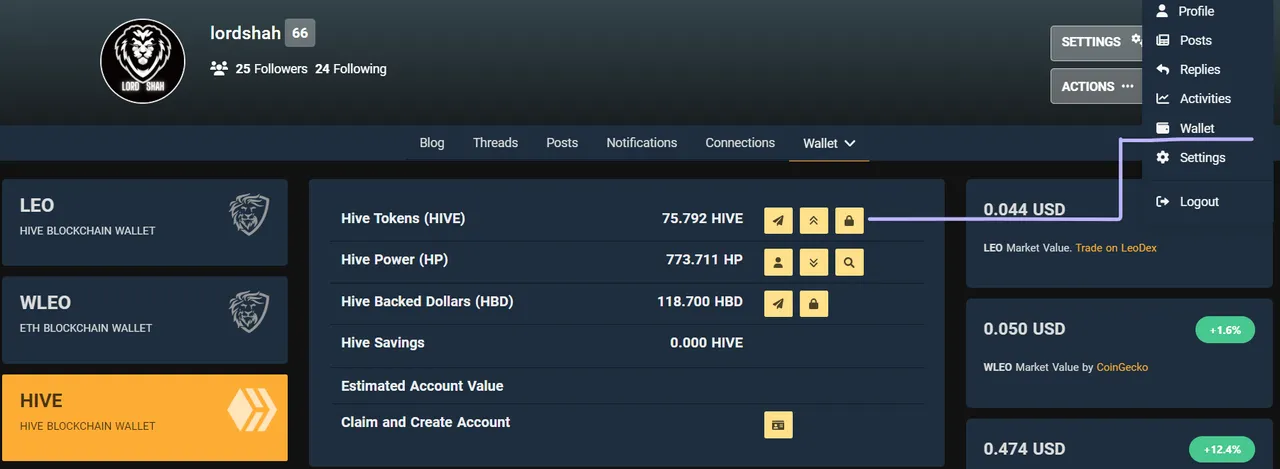The width and height of the screenshot is (1280, 469).
Task: Click the +1.6% change badge
Action: pos(1225,329)
